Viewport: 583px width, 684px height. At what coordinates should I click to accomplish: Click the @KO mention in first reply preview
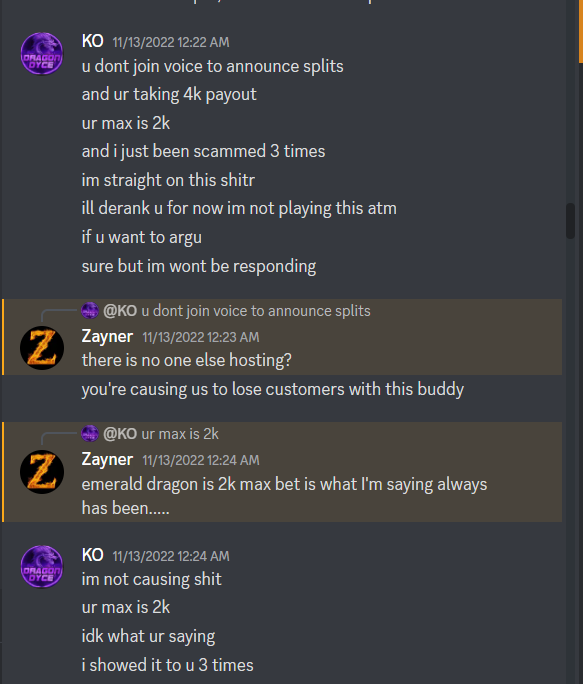[120, 311]
